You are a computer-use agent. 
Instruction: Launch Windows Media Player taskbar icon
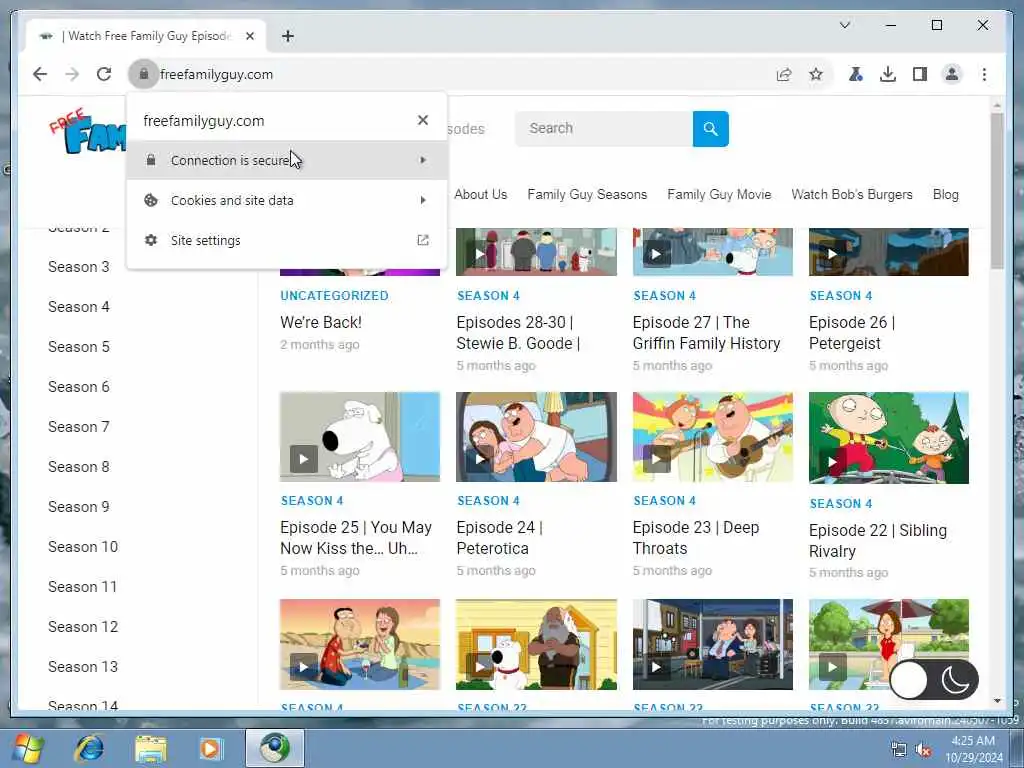point(212,748)
